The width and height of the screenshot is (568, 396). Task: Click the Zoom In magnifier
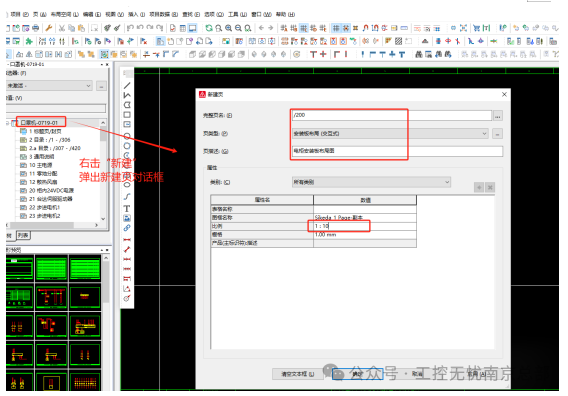(228, 28)
